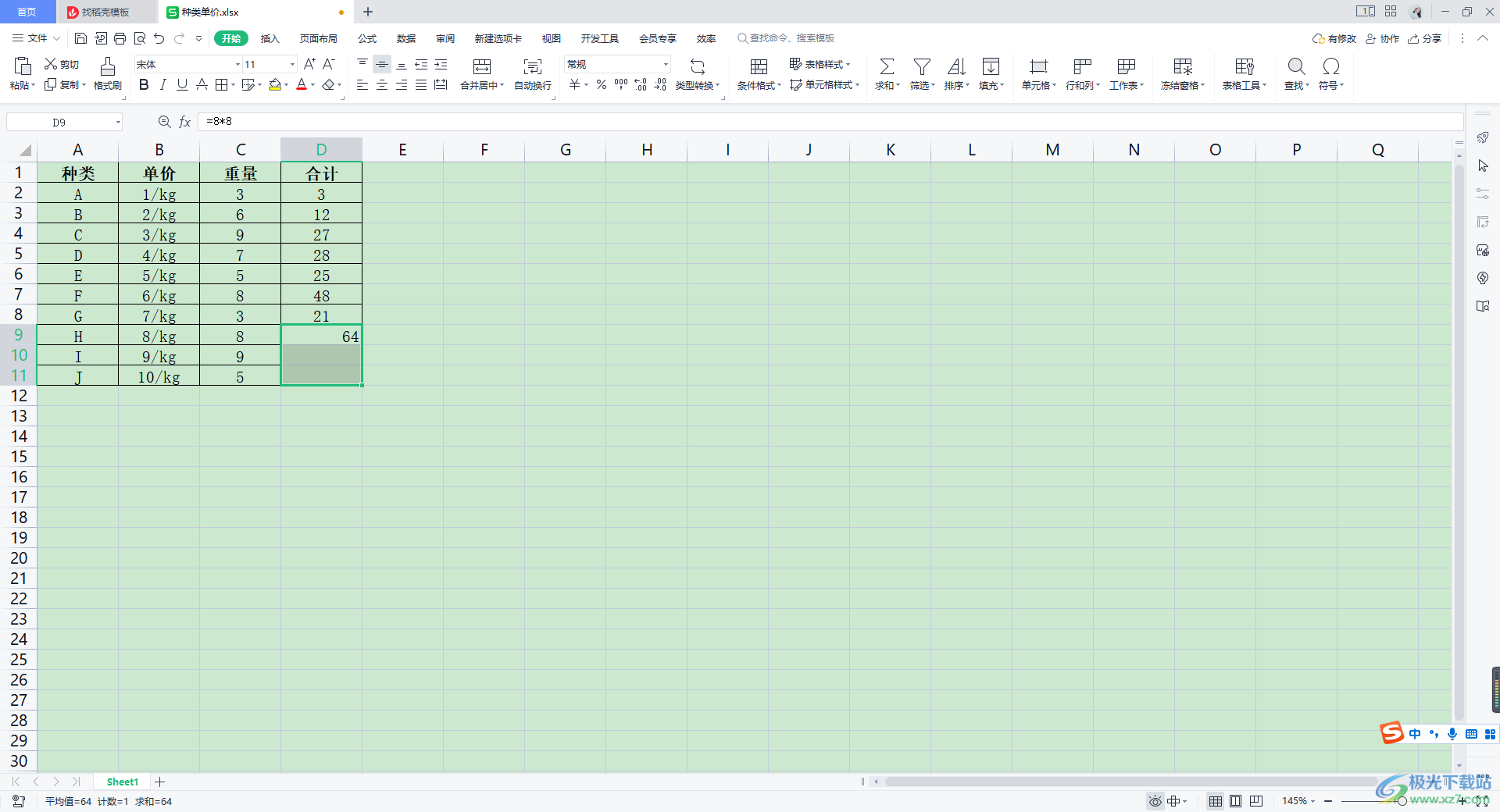Image resolution: width=1500 pixels, height=812 pixels.
Task: Click the Table Tools (表格工具) icon
Action: [1245, 66]
